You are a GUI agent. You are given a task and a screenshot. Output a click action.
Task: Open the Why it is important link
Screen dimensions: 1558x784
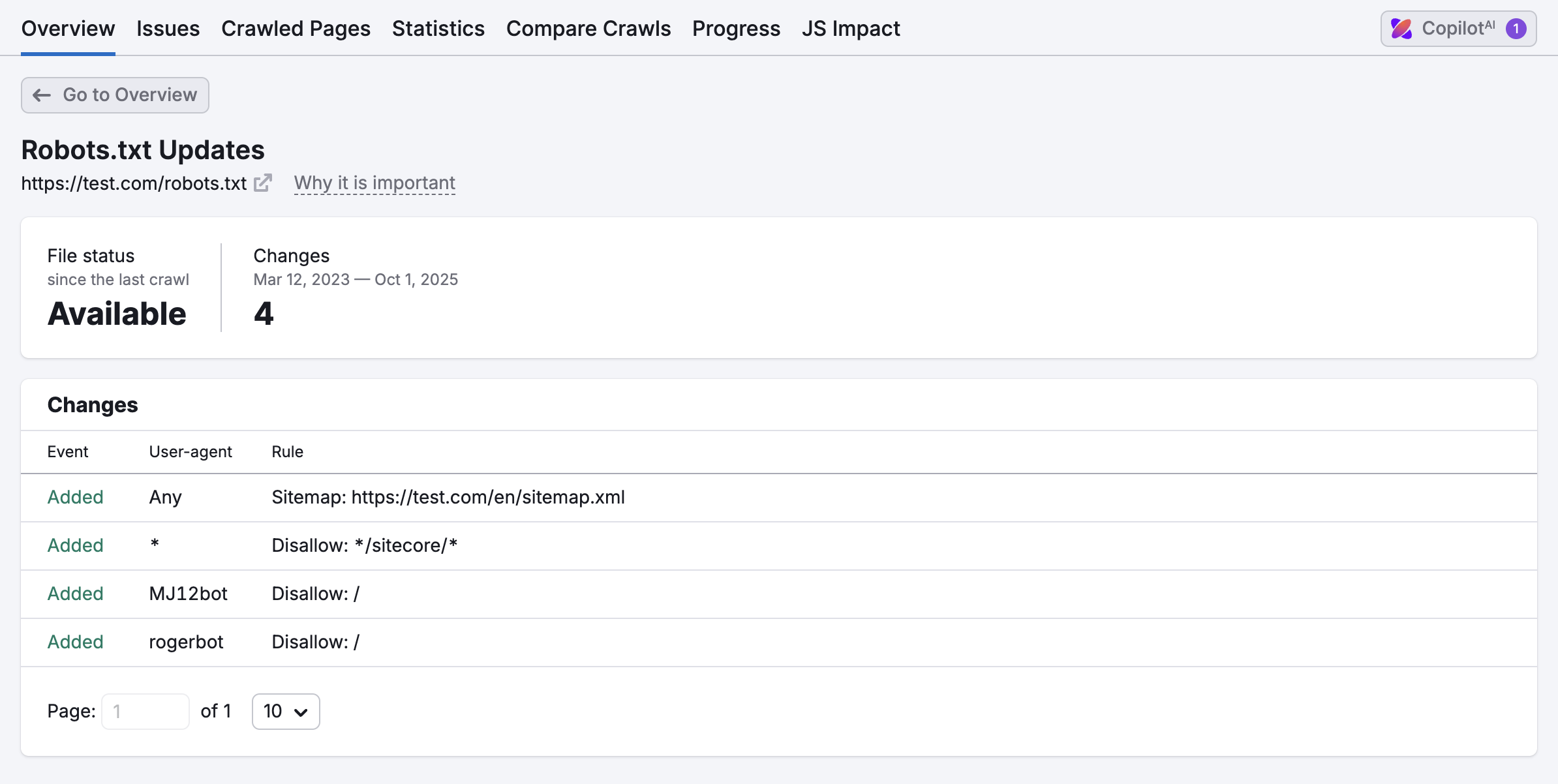pos(374,183)
